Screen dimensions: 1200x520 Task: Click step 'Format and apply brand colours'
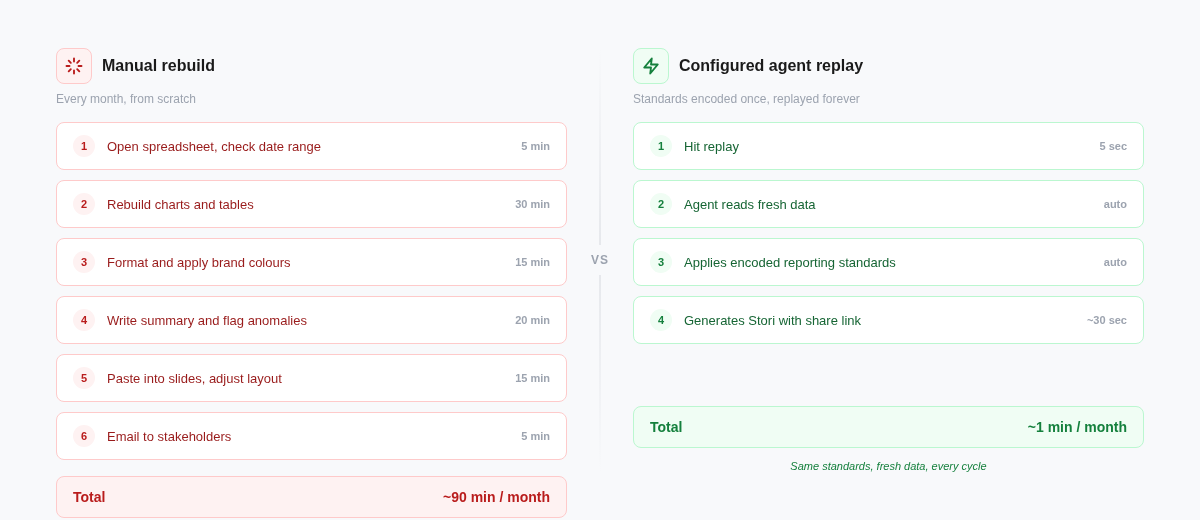coord(311,262)
